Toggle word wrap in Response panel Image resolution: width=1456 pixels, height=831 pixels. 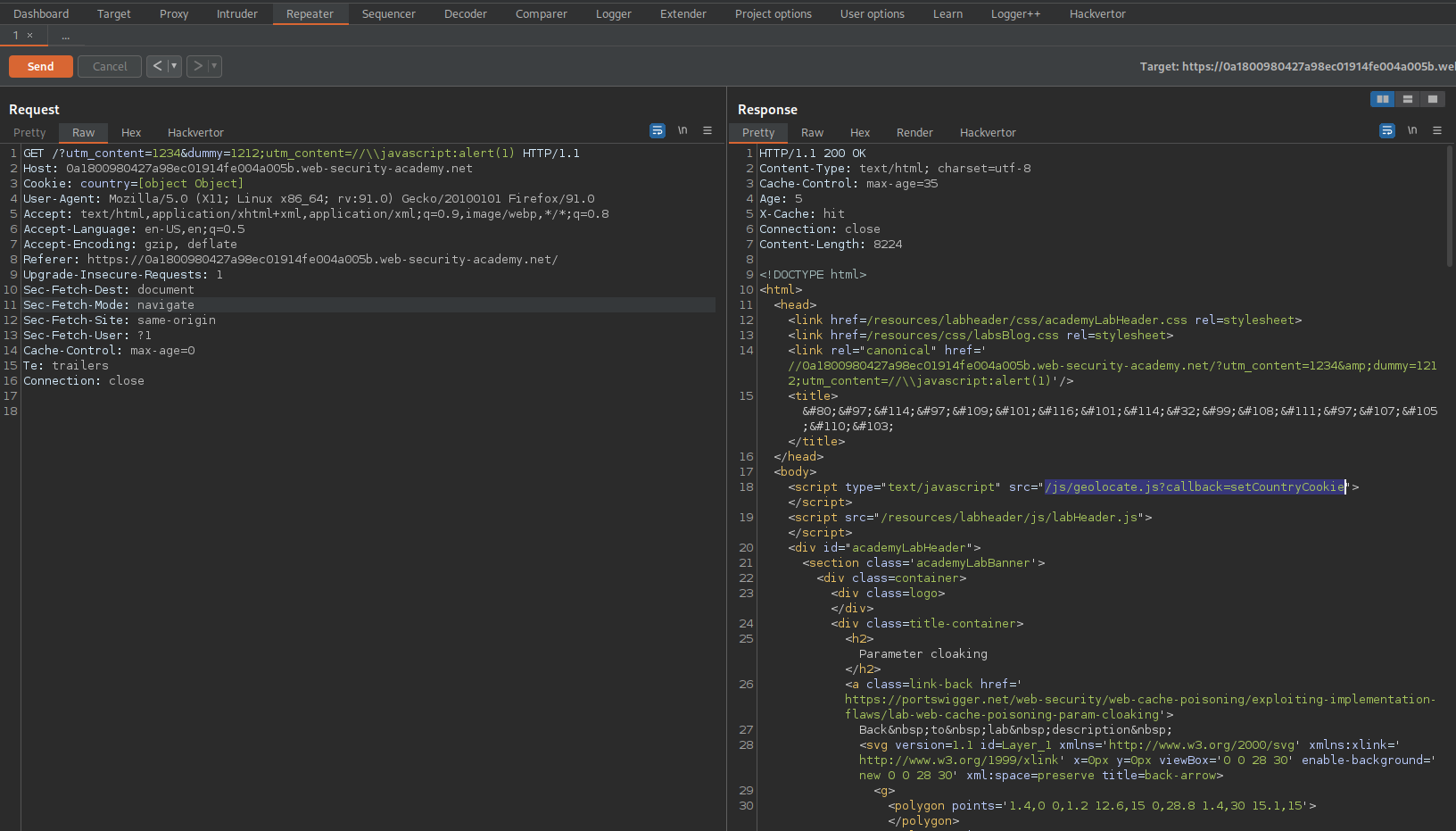coord(1387,130)
